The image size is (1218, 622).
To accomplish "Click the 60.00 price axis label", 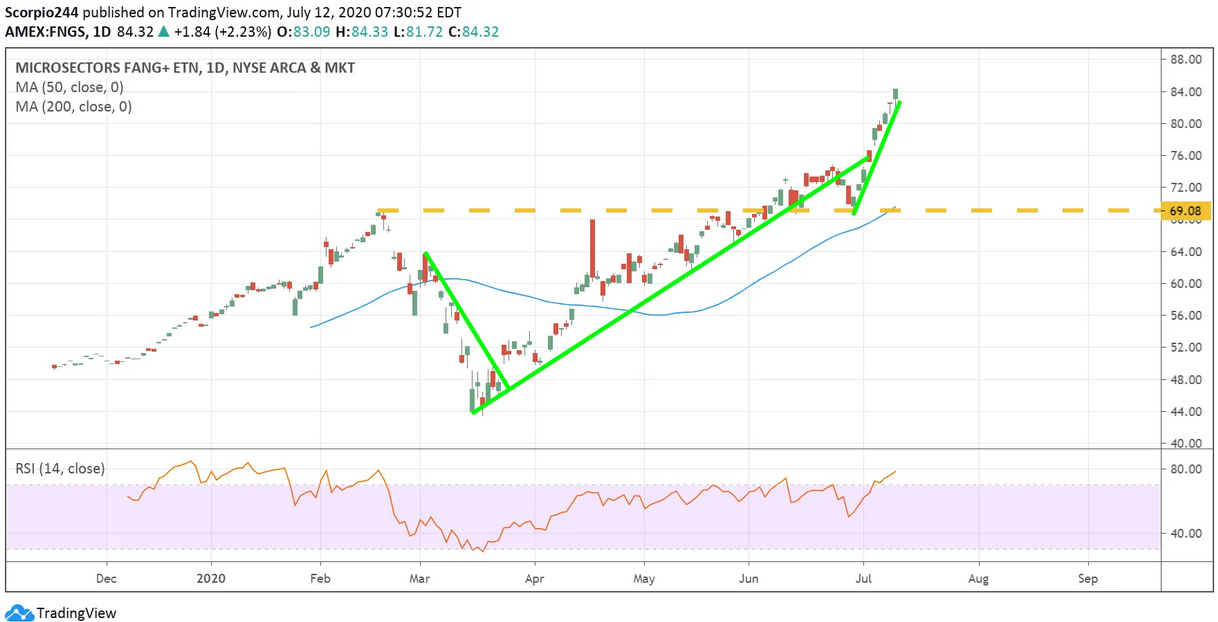I will pyautogui.click(x=1186, y=284).
